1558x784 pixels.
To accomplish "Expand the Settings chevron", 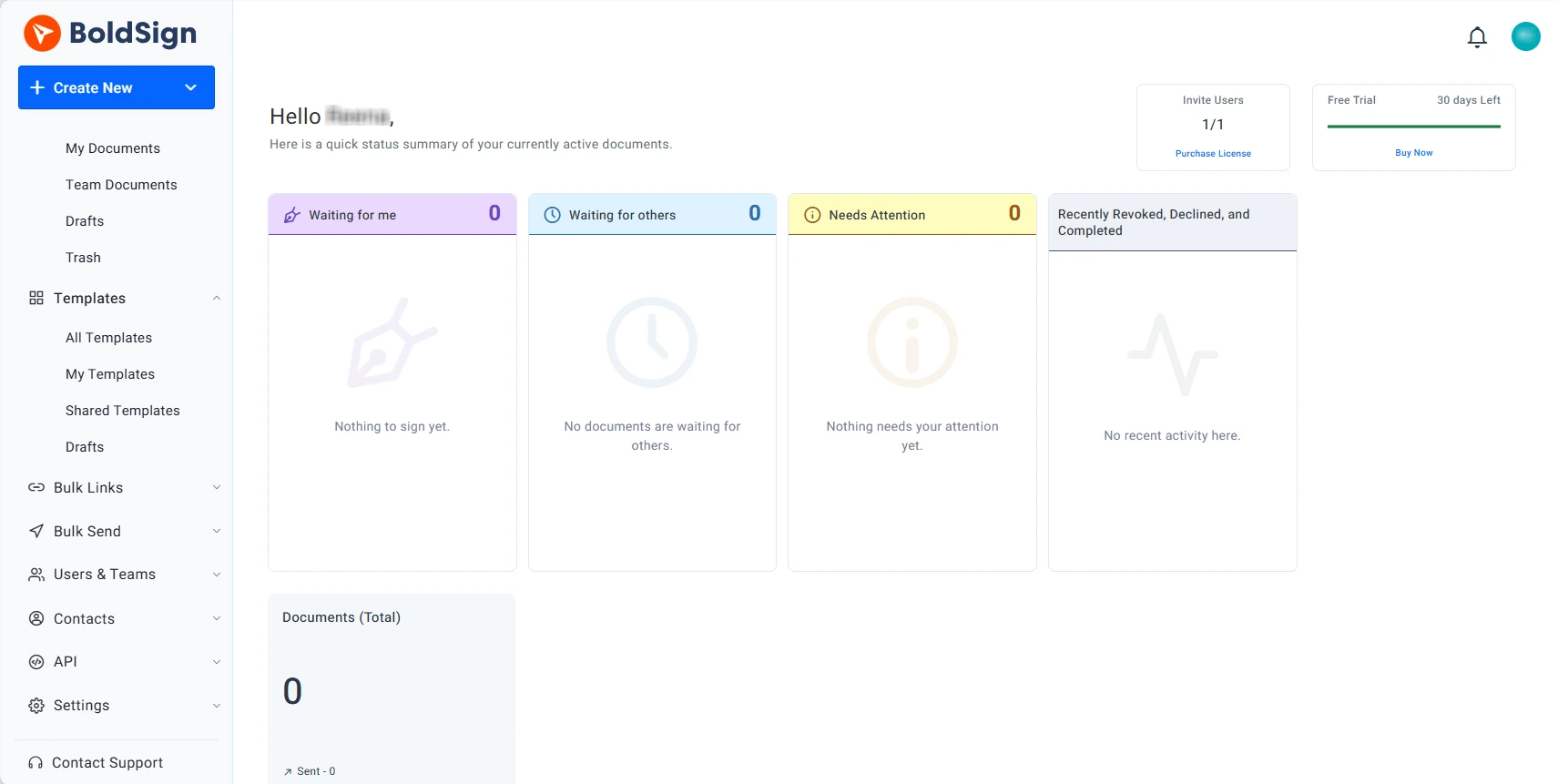I will 217,706.
